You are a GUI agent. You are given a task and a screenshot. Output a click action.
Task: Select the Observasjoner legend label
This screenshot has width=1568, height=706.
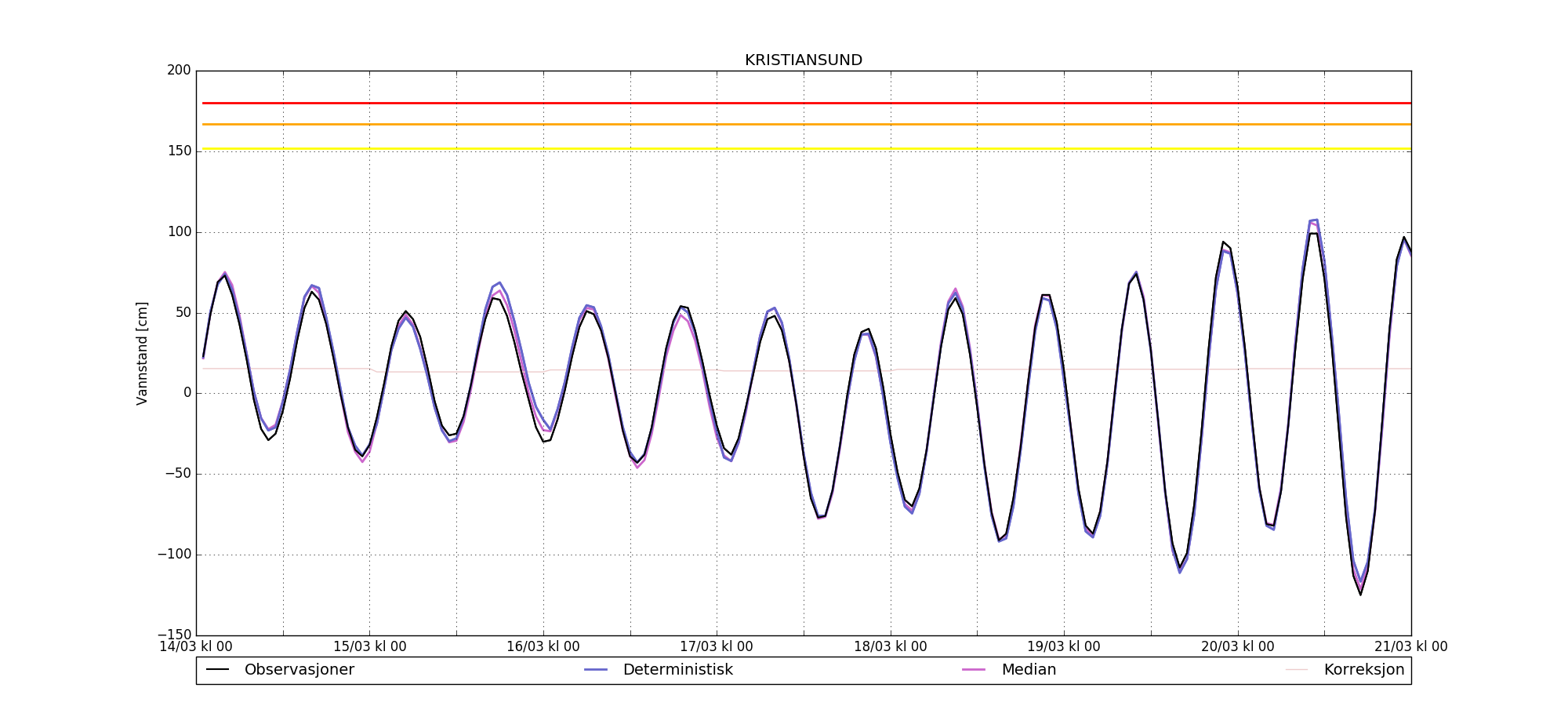[299, 670]
